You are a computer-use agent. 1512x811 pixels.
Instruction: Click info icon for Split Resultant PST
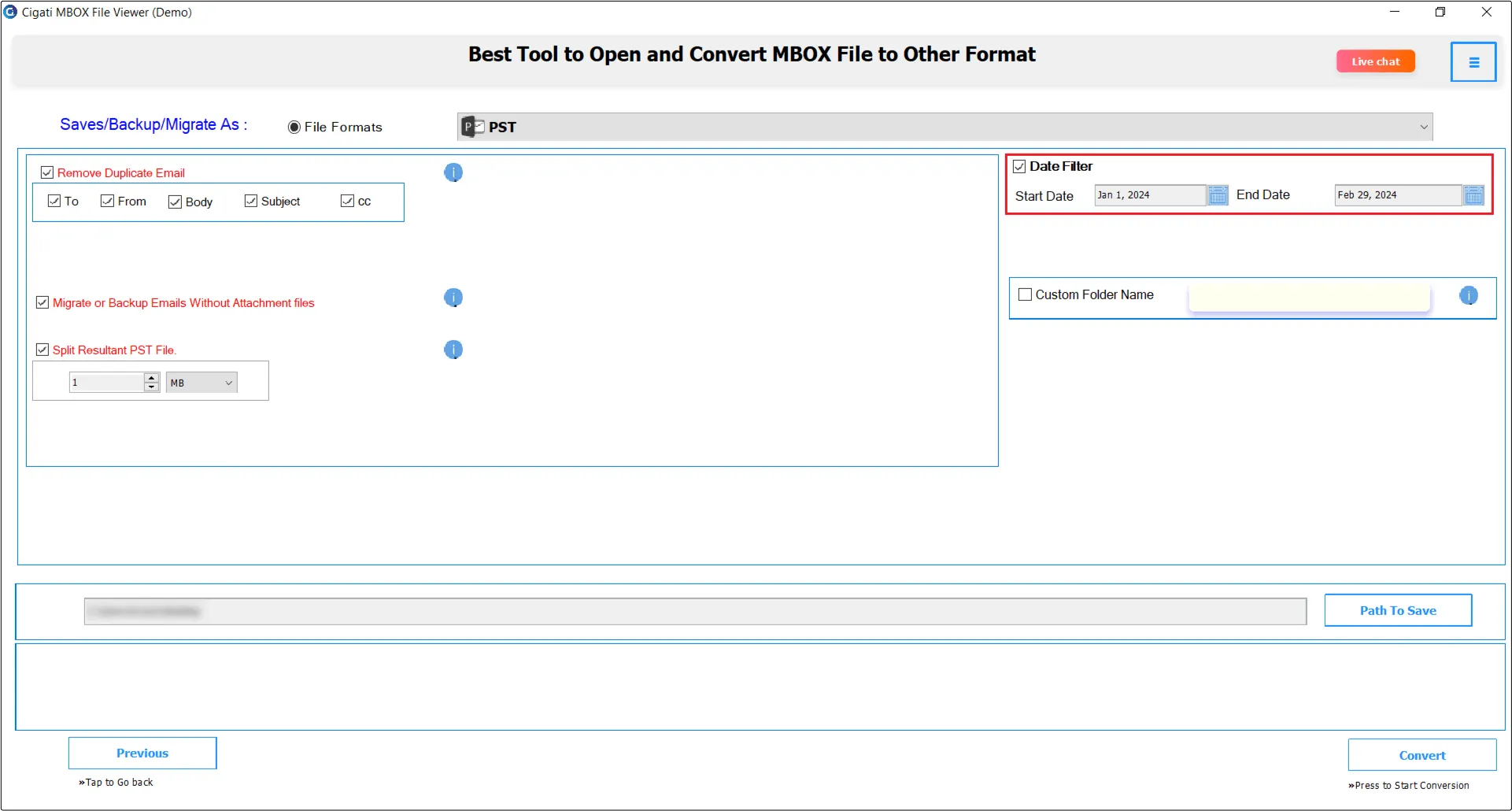pyautogui.click(x=453, y=350)
